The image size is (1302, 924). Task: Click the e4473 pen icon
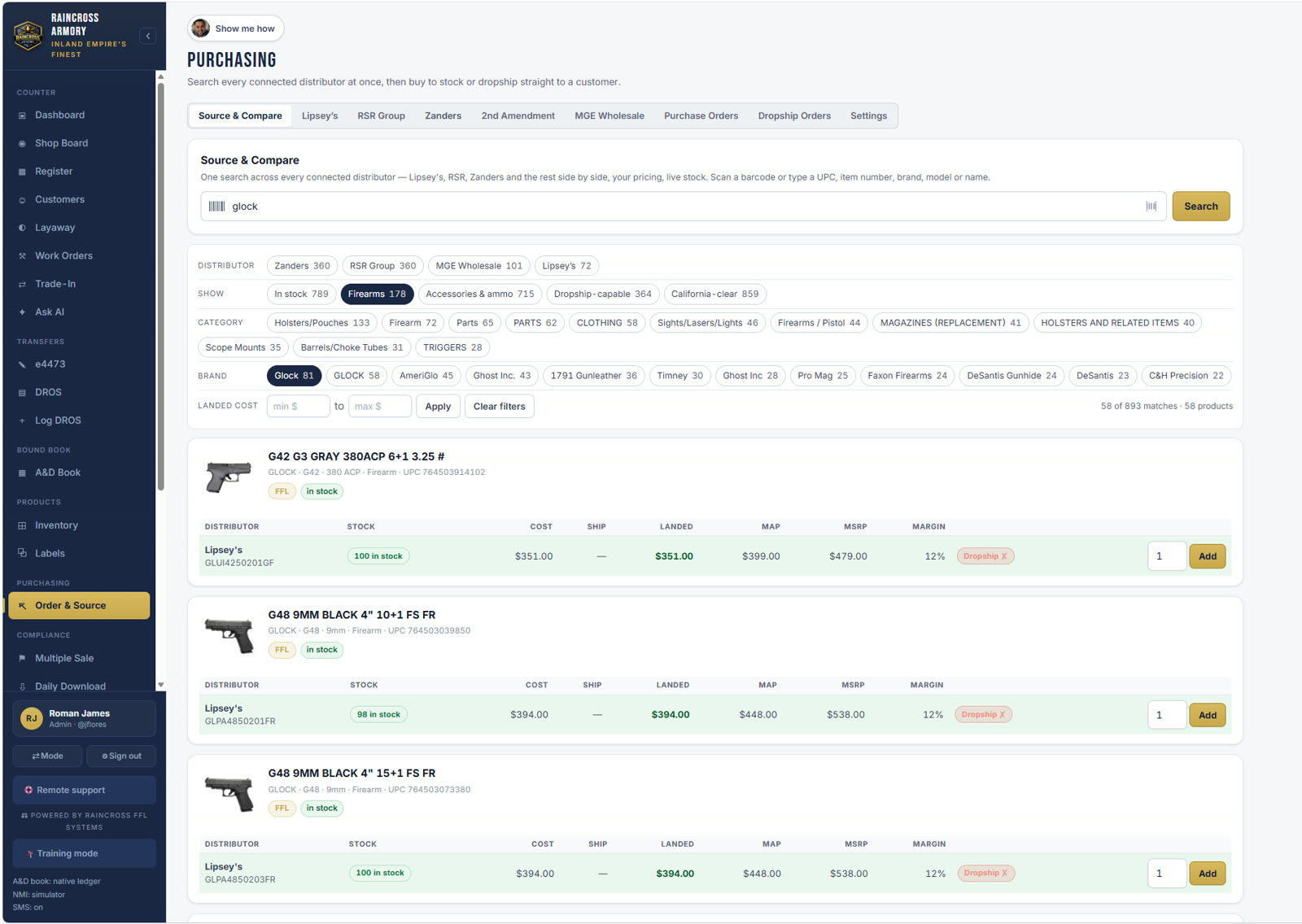(22, 364)
